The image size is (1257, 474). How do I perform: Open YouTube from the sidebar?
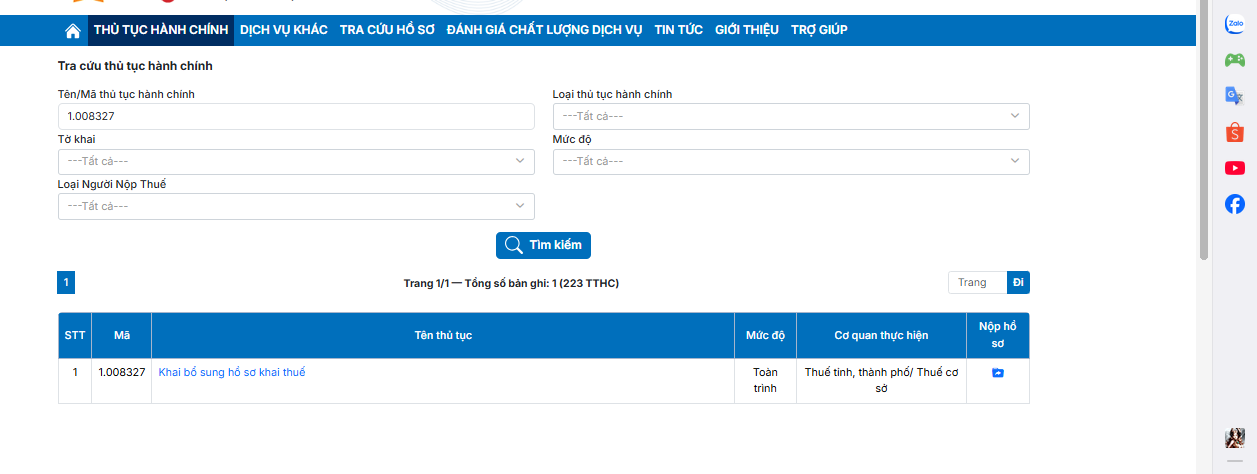click(x=1235, y=168)
